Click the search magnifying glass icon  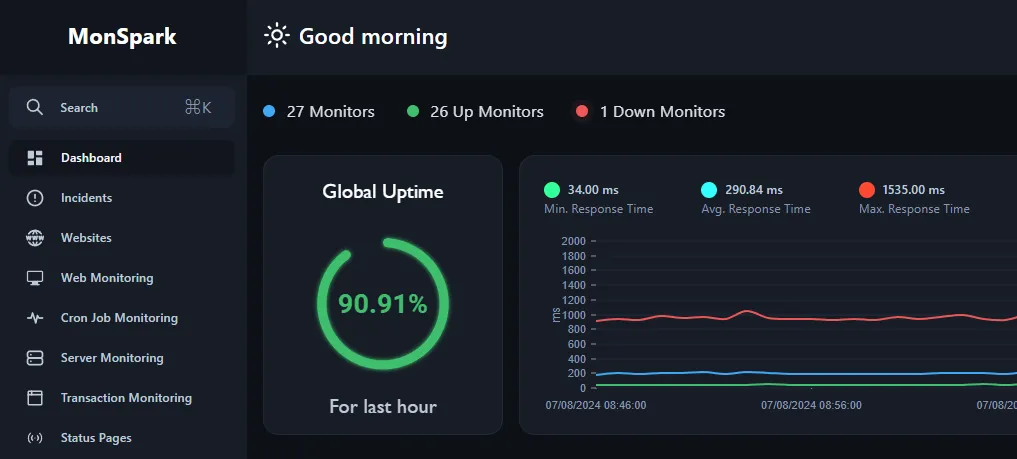(35, 108)
